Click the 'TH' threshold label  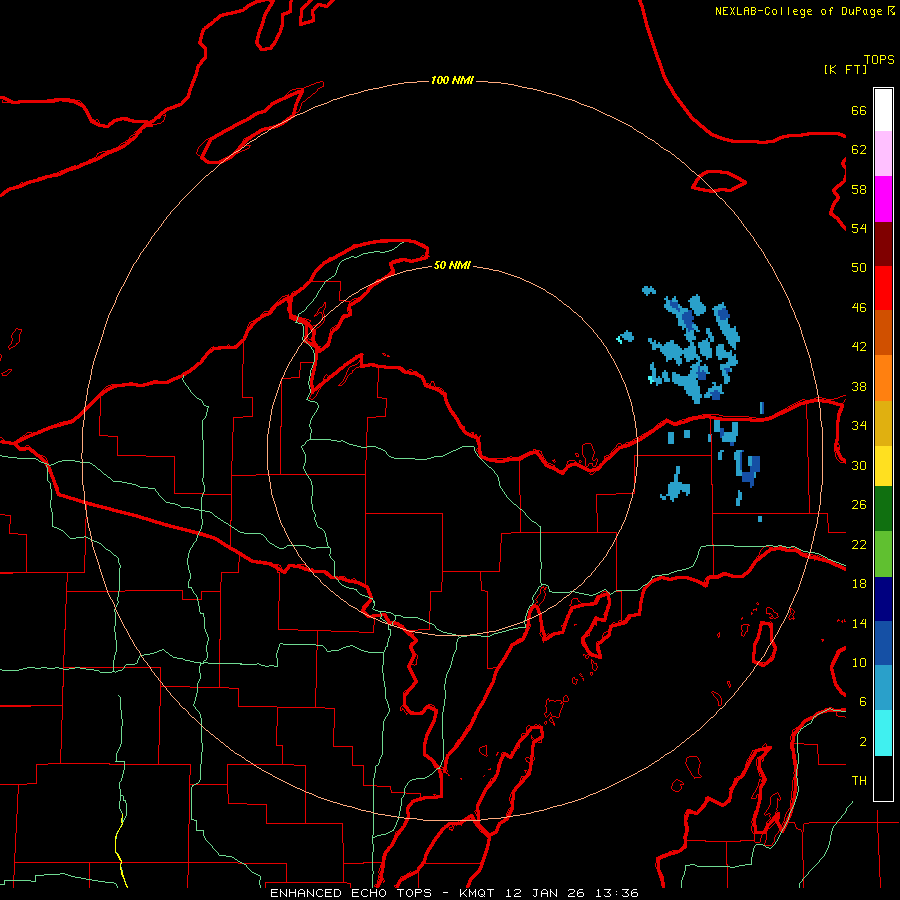[x=859, y=781]
